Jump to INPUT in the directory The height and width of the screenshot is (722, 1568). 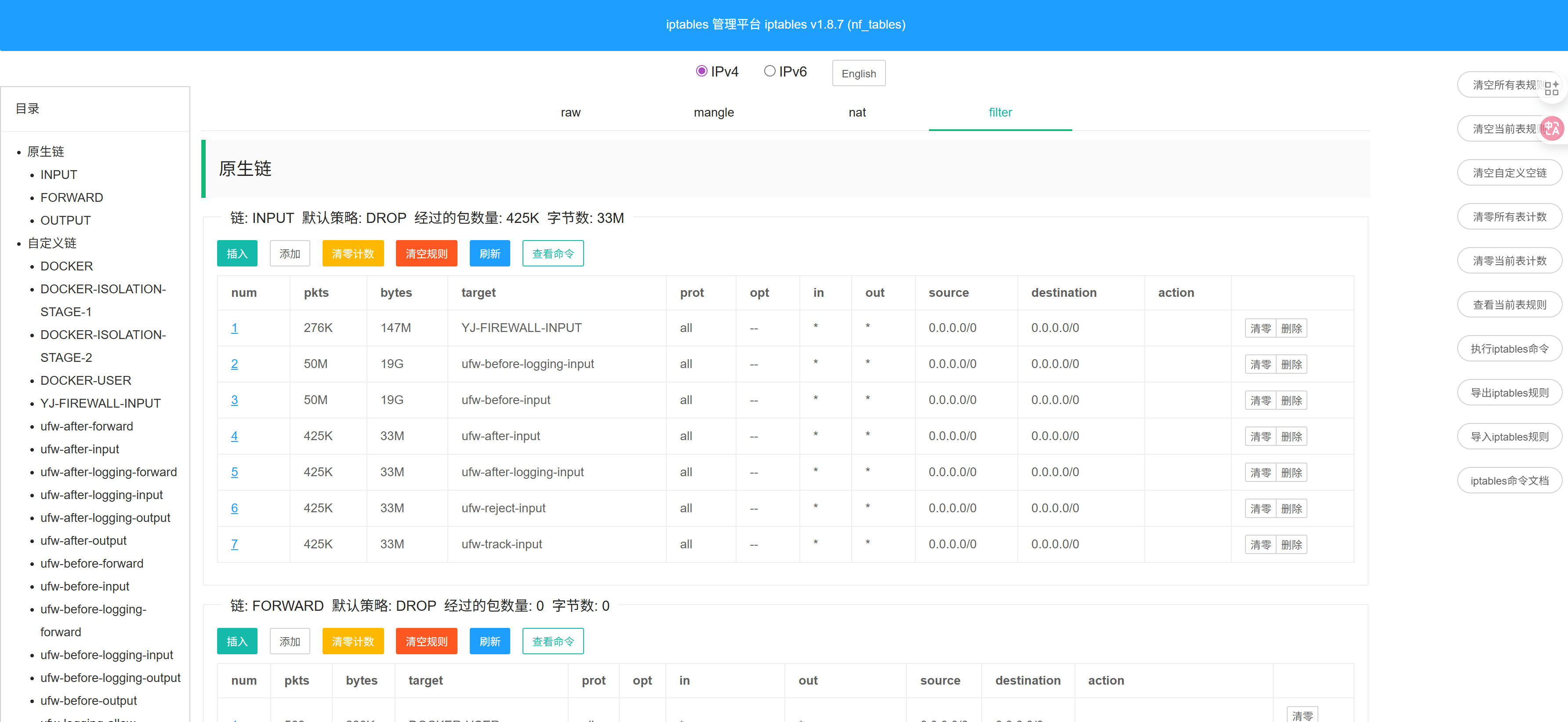(58, 174)
